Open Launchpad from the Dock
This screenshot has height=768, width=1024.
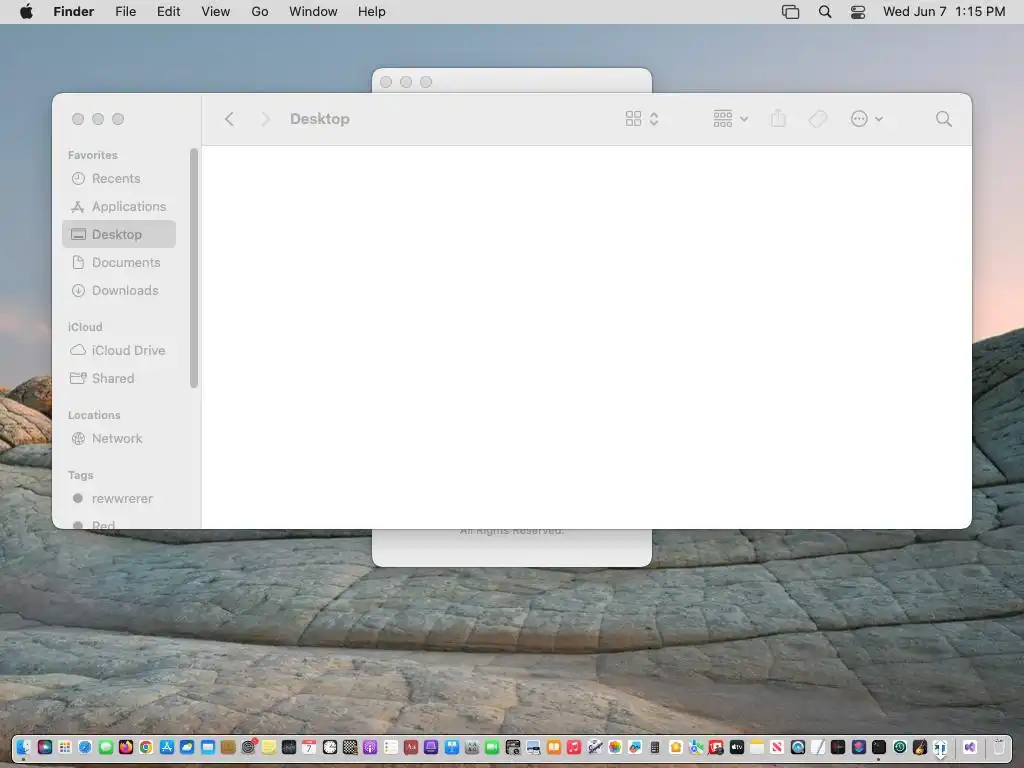coord(65,747)
